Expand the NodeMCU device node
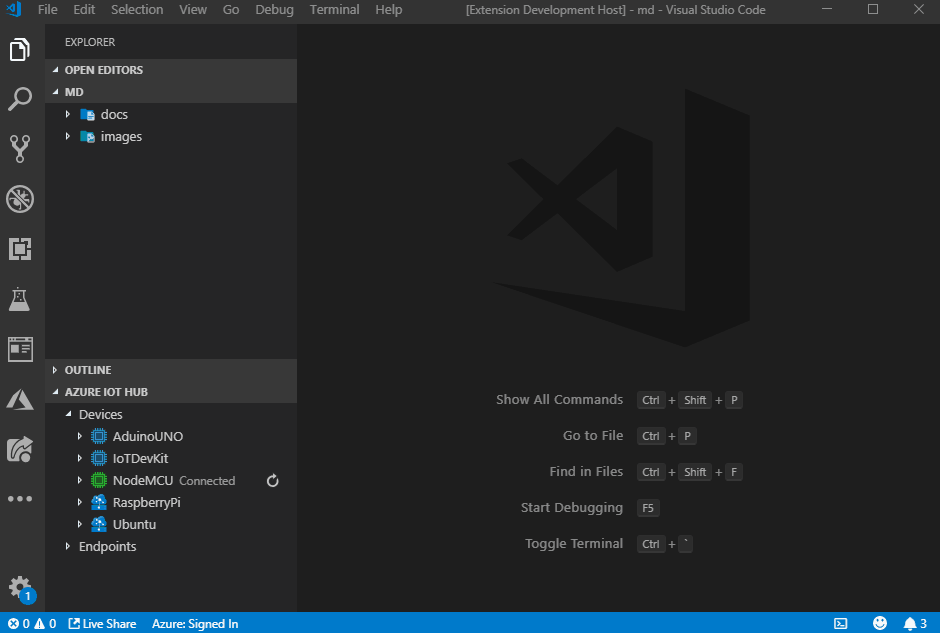This screenshot has width=940, height=633. click(x=80, y=480)
